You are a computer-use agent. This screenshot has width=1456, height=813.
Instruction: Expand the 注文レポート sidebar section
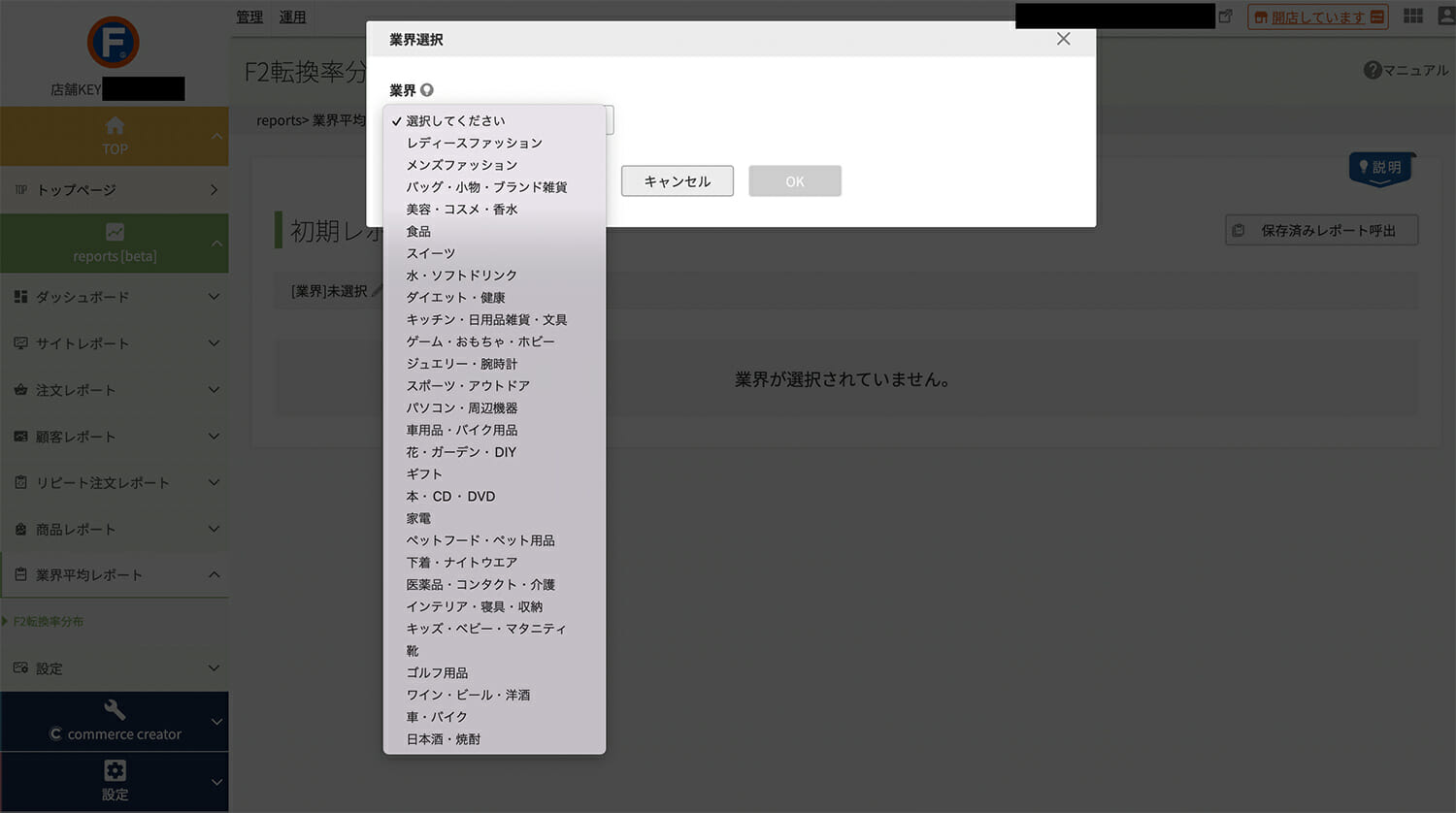(x=115, y=390)
